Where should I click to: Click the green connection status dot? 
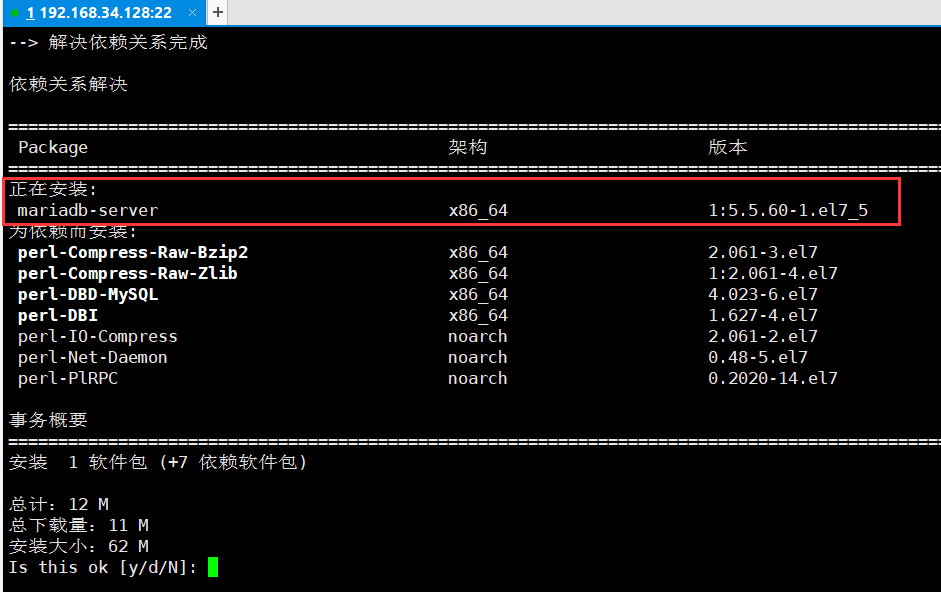pos(15,13)
